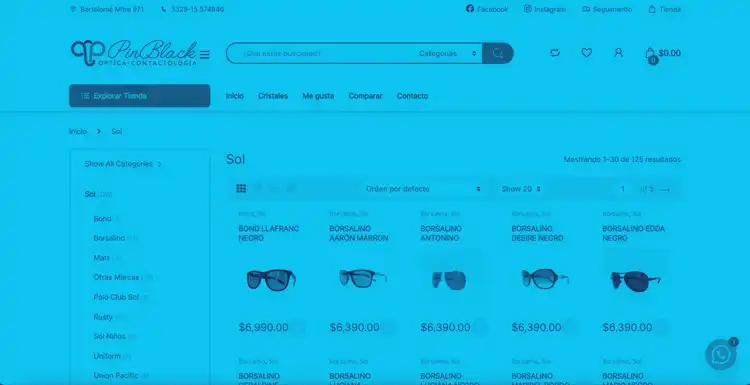
Task: Select the Rusty subcategory
Action: click(103, 317)
